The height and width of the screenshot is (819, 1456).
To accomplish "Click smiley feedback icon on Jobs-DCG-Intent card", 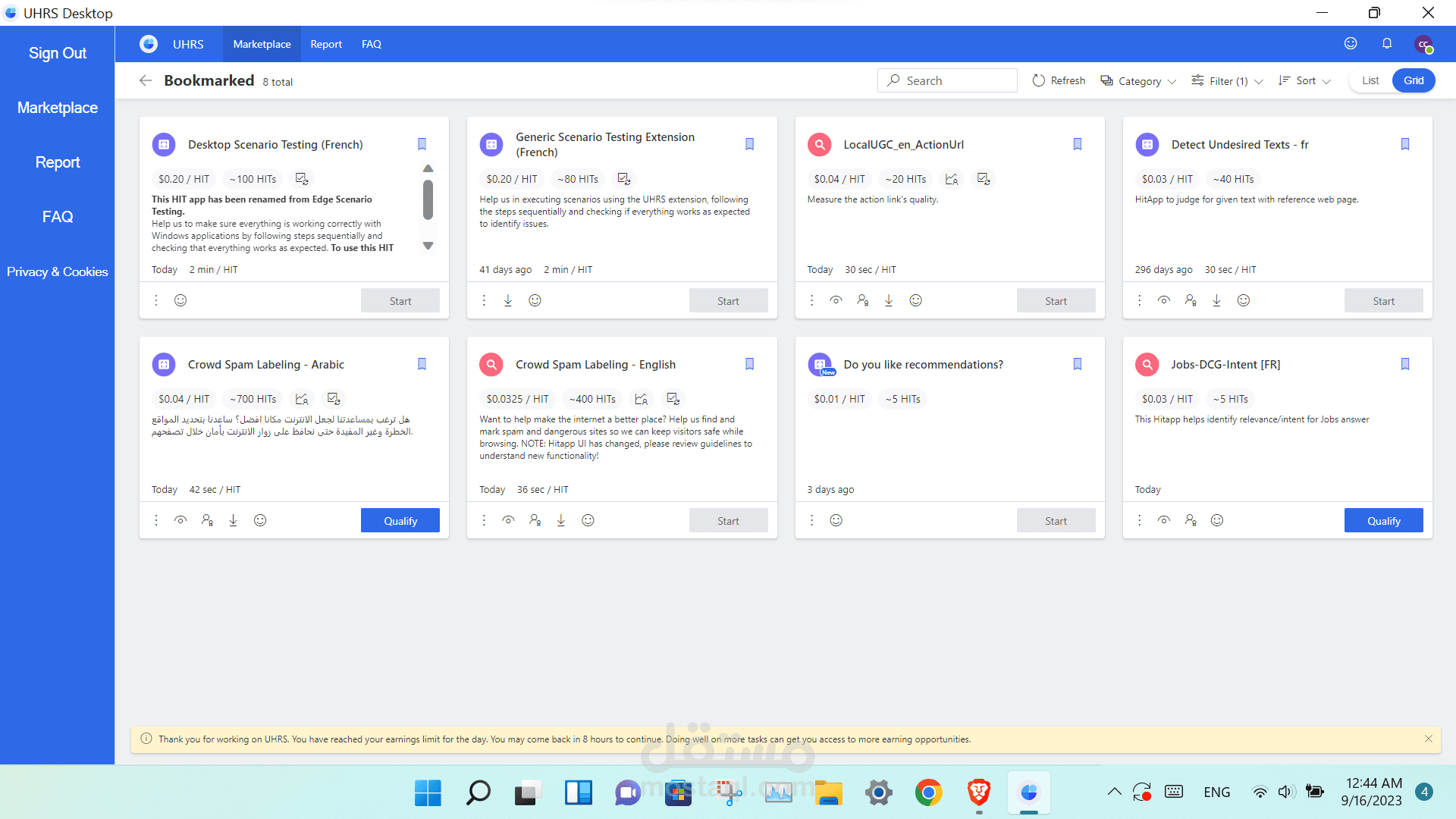I will pos(1217,520).
